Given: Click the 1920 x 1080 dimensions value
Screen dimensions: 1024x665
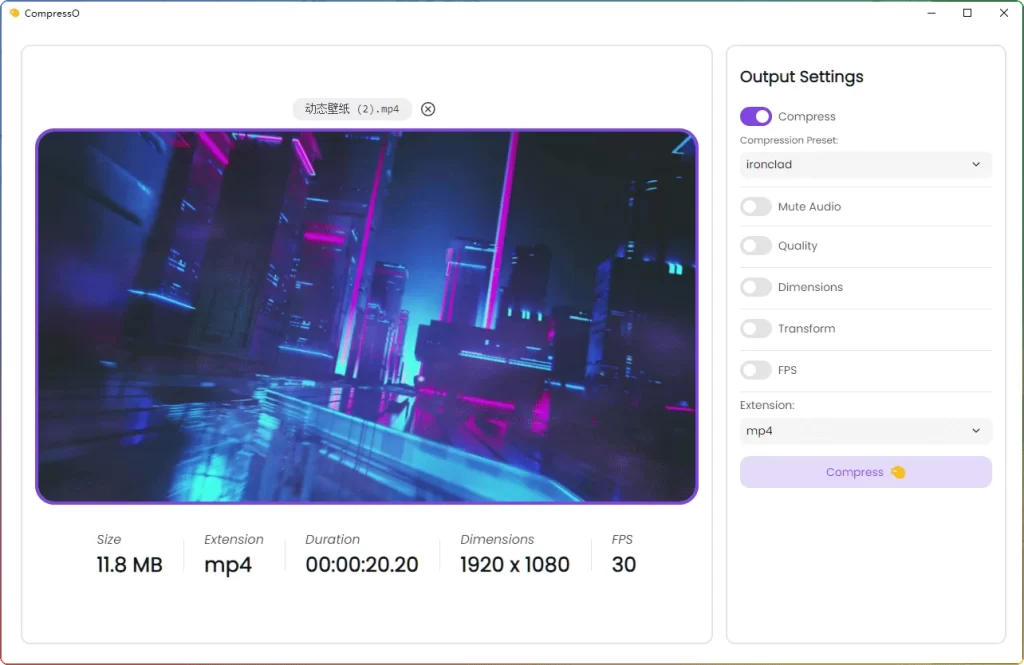Looking at the screenshot, I should [514, 565].
